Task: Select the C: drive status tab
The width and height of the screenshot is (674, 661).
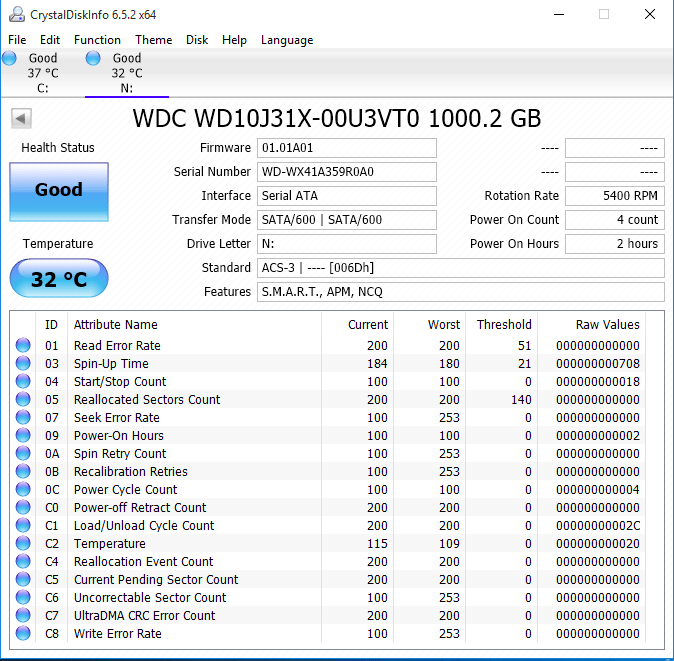Action: [x=43, y=73]
